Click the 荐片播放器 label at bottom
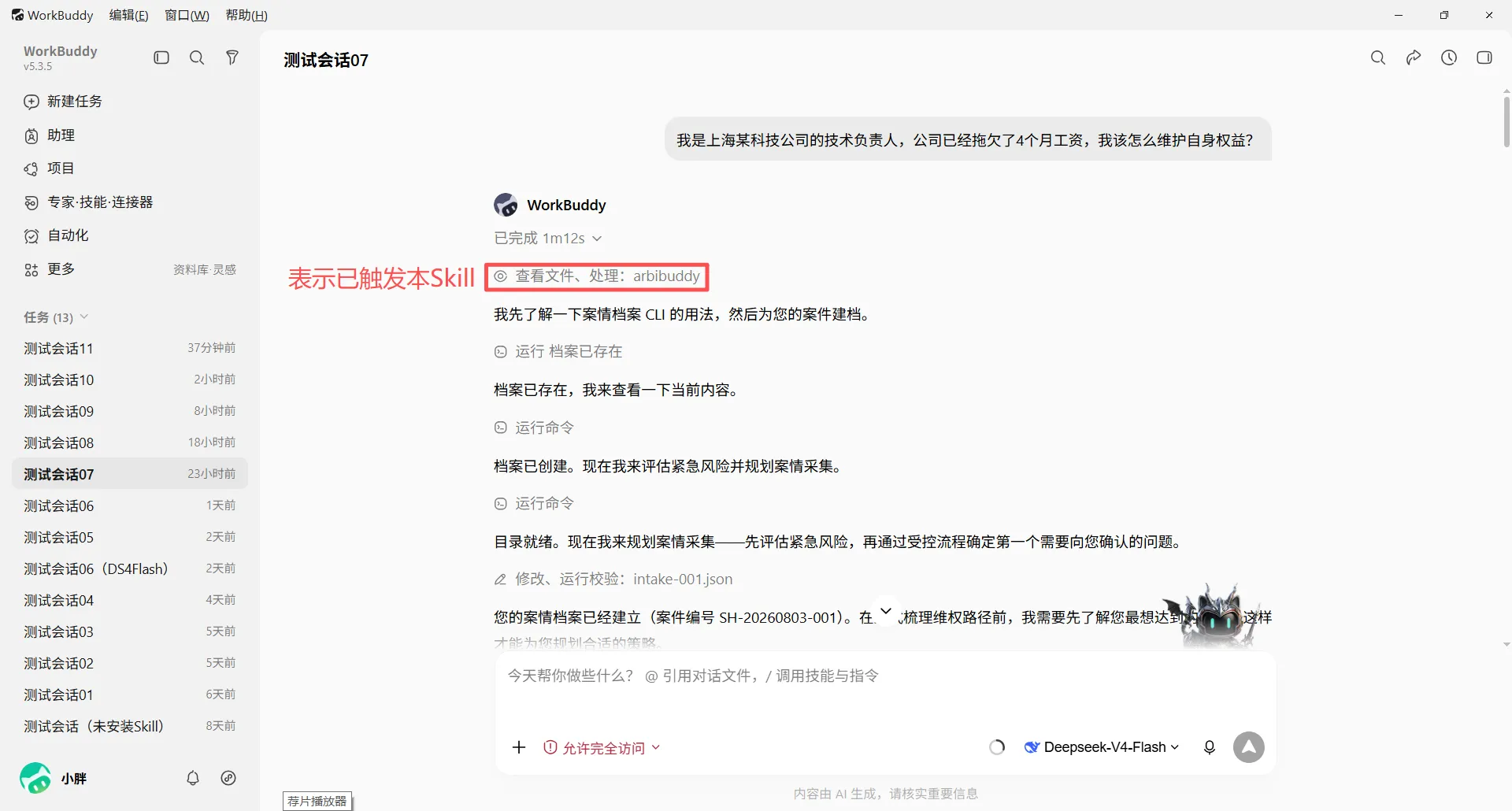Viewport: 1512px width, 811px height. click(317, 801)
